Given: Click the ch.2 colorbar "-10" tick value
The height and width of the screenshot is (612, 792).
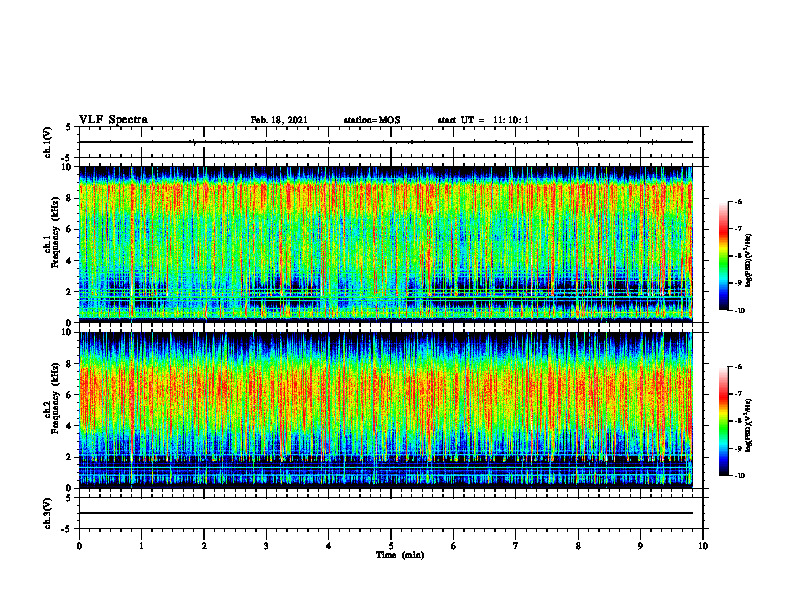Looking at the screenshot, I should pyautogui.click(x=739, y=476).
